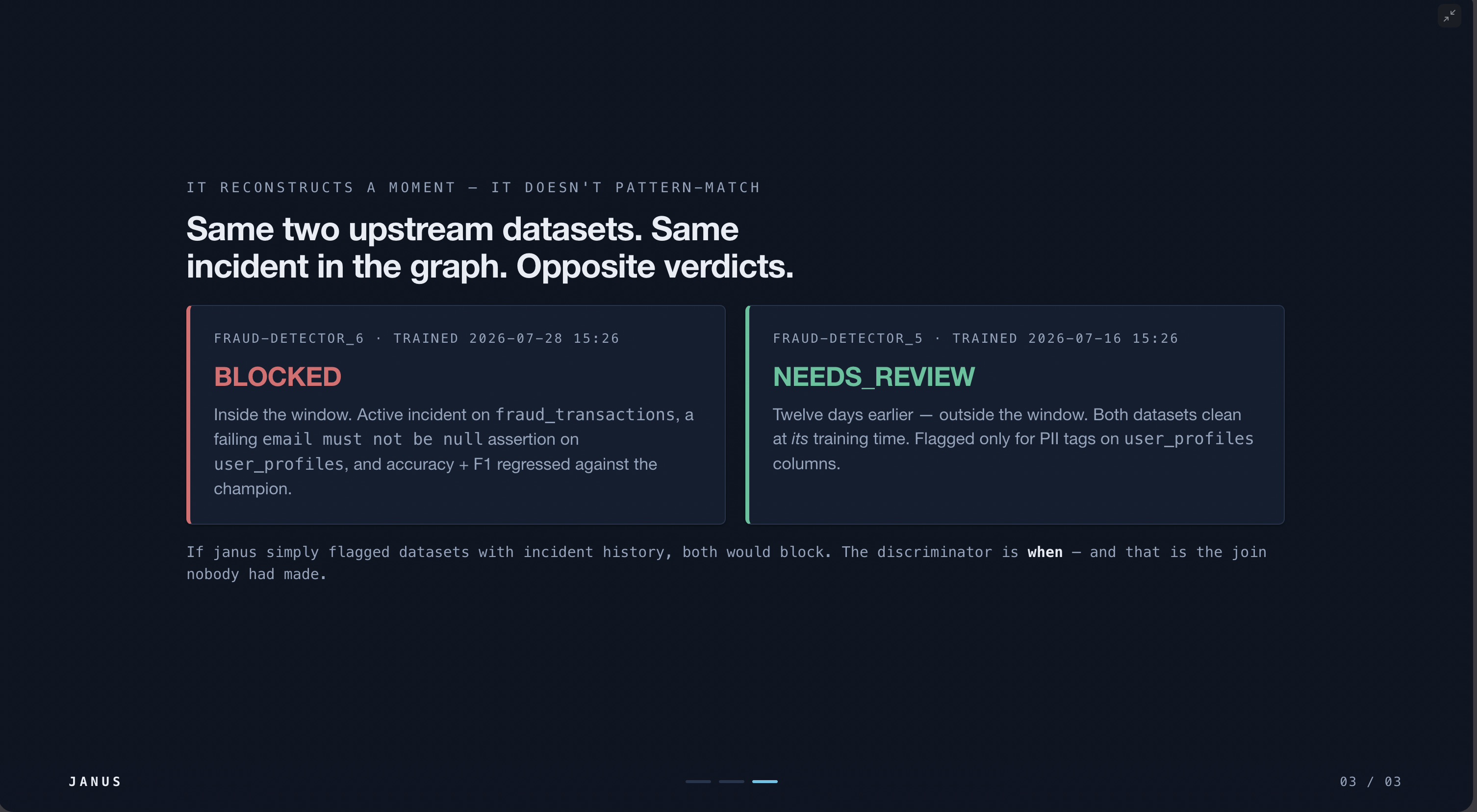Click the JANUS logo in the footer
Image resolution: width=1477 pixels, height=812 pixels.
point(95,782)
